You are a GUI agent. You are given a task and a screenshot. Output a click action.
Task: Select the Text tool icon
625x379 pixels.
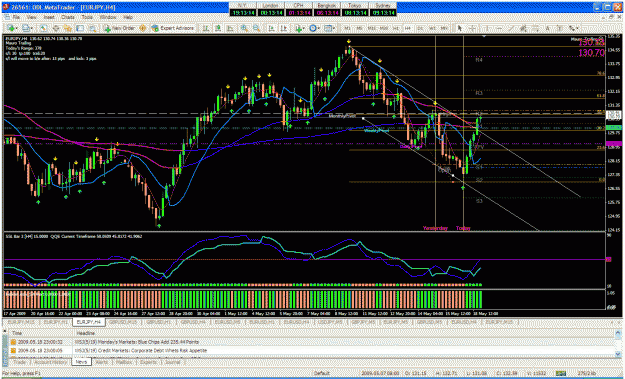(548, 28)
